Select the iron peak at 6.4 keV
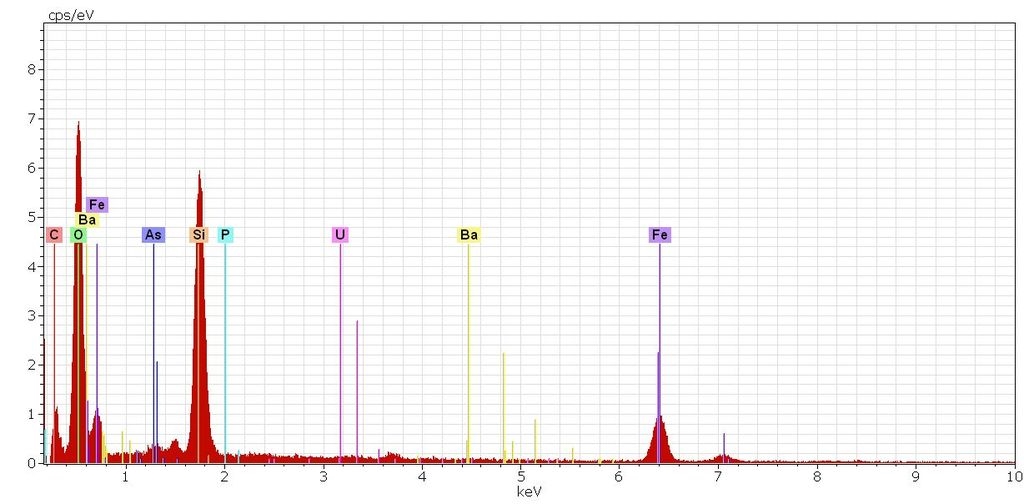The width and height of the screenshot is (1024, 504). click(659, 420)
